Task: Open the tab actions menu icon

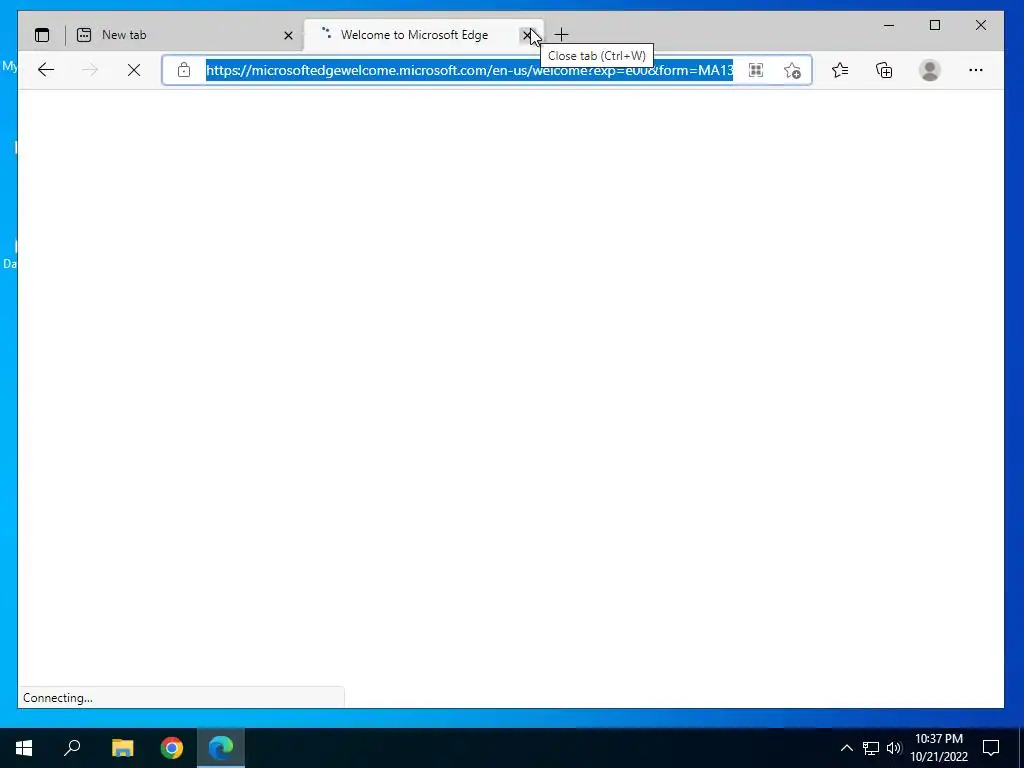Action: [42, 35]
